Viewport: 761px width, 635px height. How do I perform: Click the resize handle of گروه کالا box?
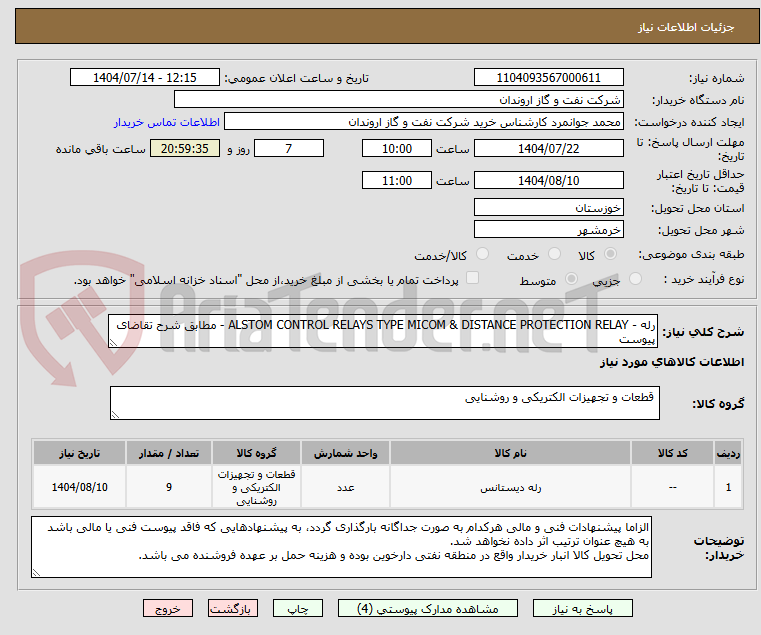pyautogui.click(x=115, y=415)
